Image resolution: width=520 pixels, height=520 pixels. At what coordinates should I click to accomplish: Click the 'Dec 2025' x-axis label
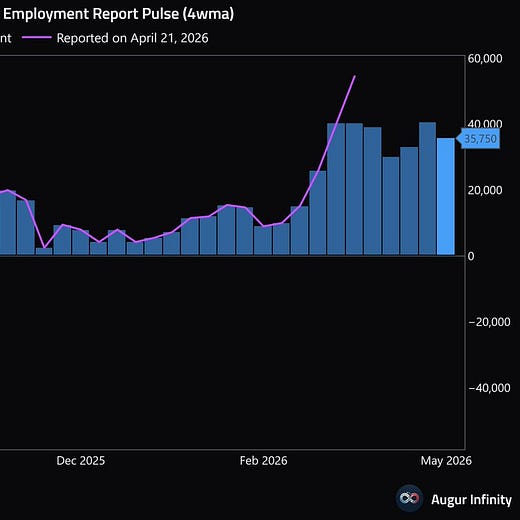click(x=81, y=461)
